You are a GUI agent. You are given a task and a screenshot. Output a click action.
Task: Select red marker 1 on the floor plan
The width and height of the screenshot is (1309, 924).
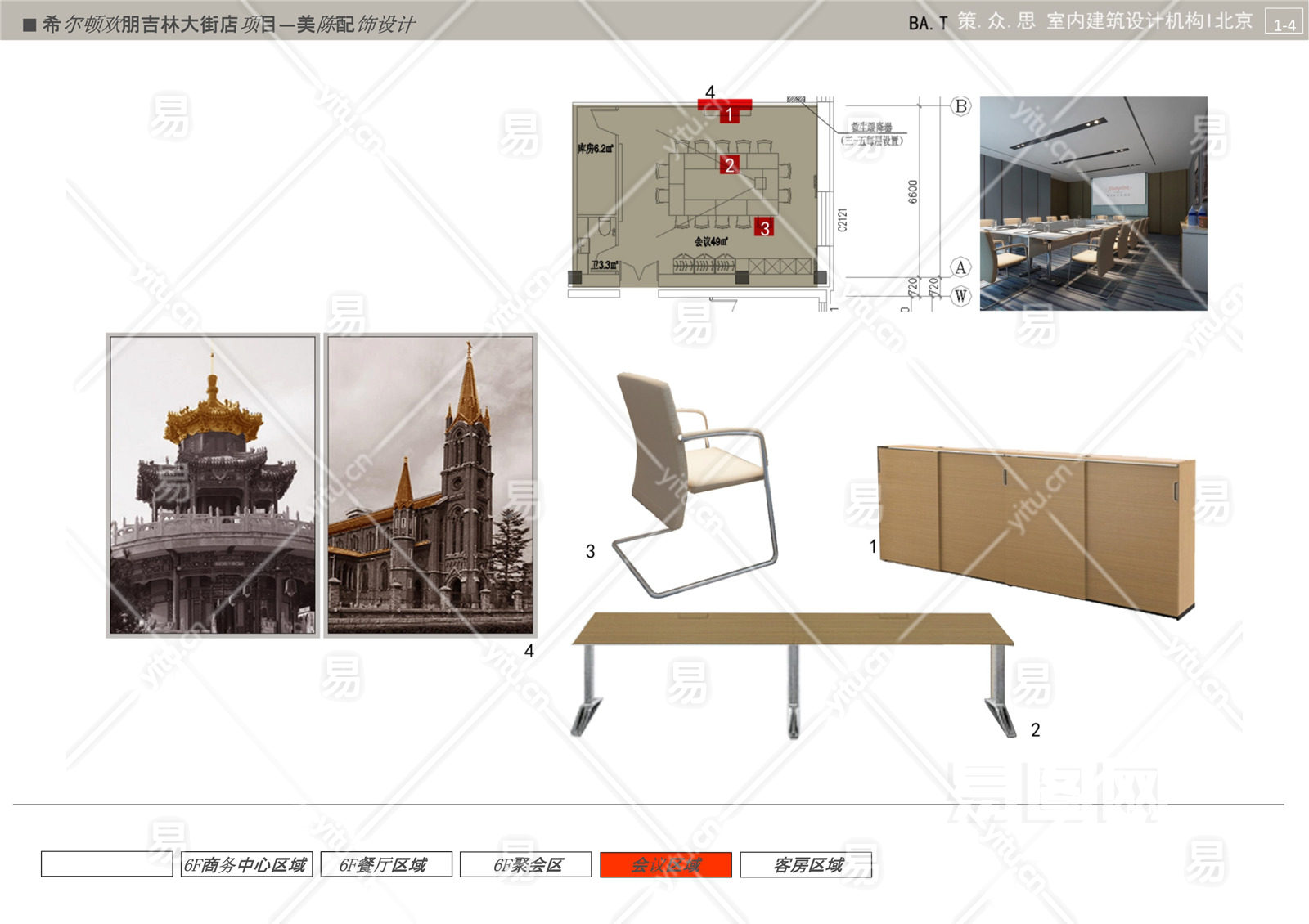729,114
